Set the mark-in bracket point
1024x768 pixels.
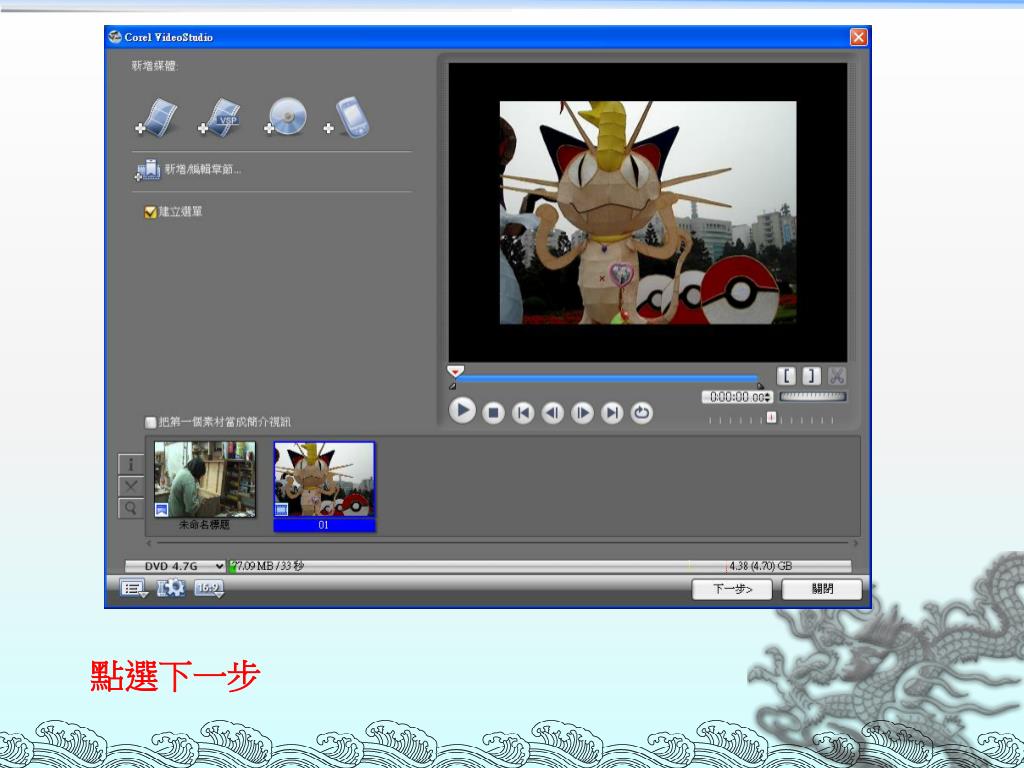pyautogui.click(x=786, y=376)
